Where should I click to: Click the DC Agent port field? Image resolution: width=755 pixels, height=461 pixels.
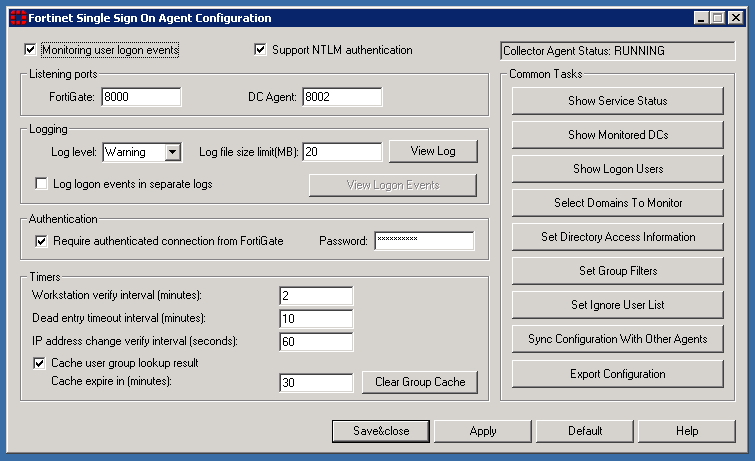(342, 97)
